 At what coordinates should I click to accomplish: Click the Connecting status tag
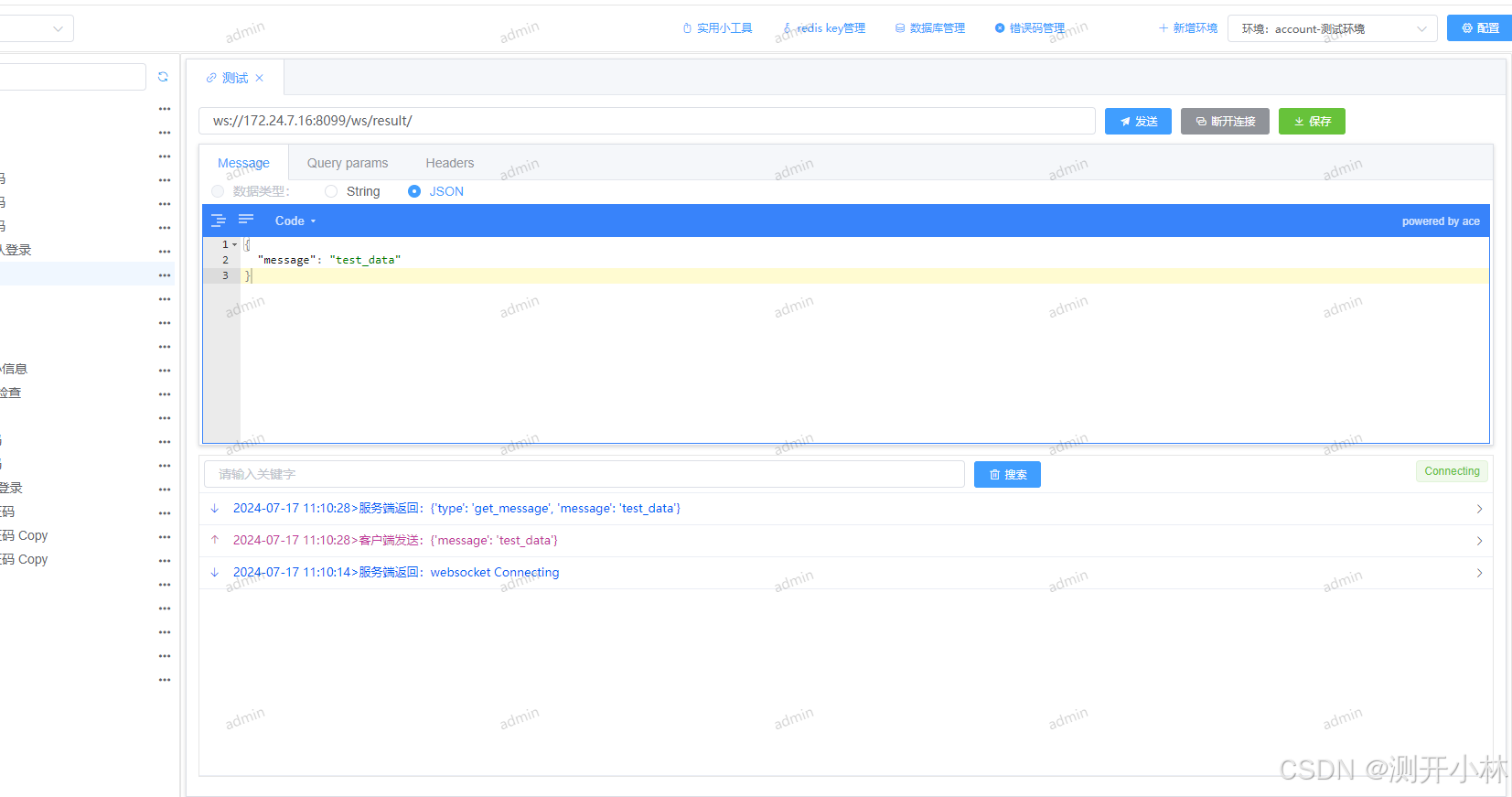(1452, 471)
